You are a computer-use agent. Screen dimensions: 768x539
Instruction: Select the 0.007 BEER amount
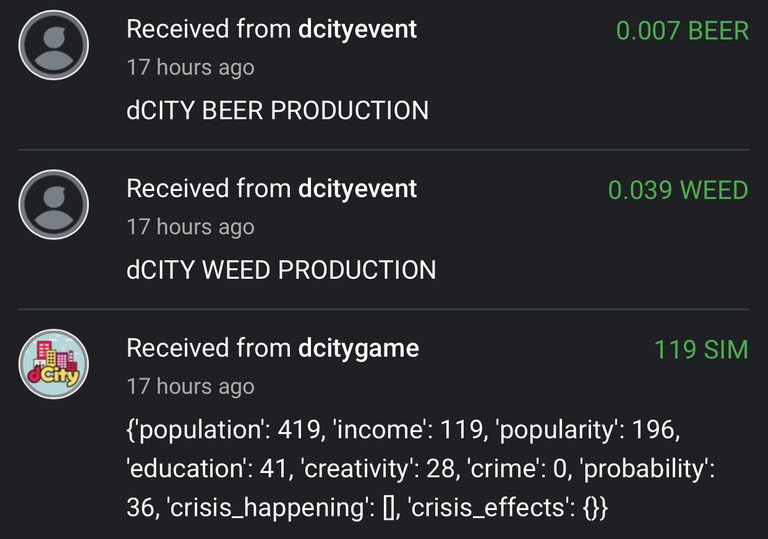(x=682, y=31)
